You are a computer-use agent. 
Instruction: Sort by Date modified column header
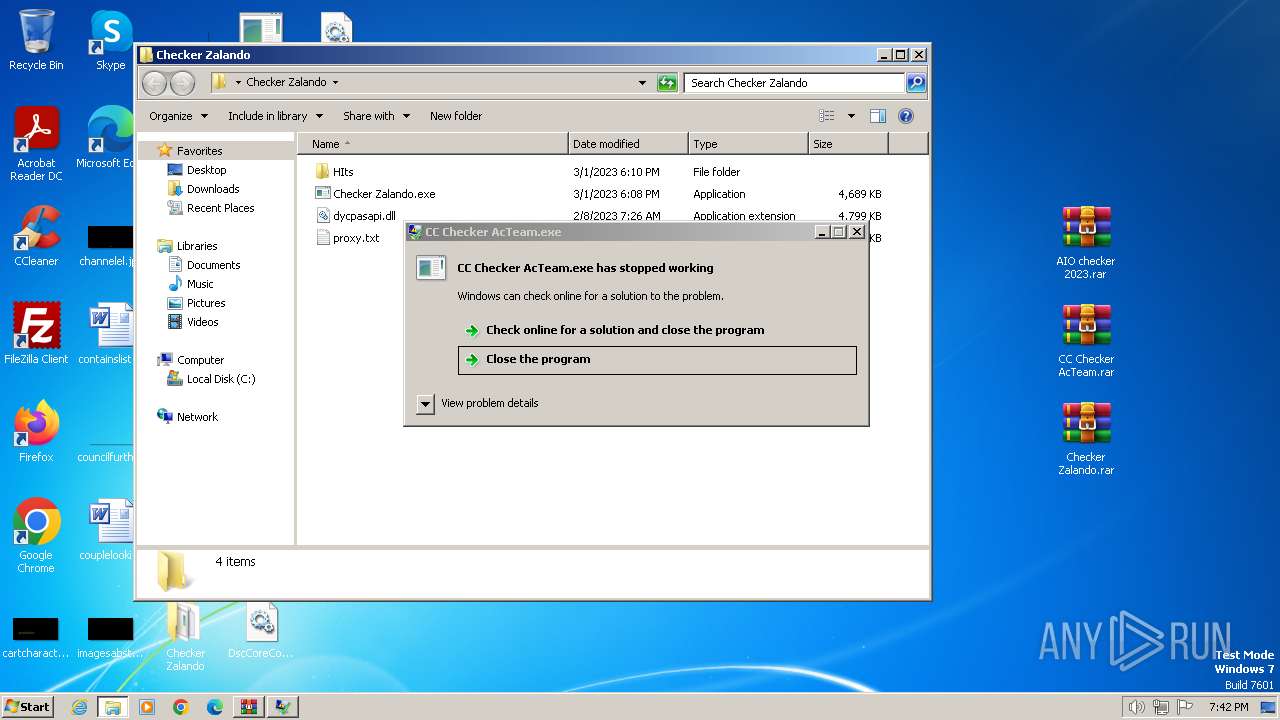(x=628, y=144)
